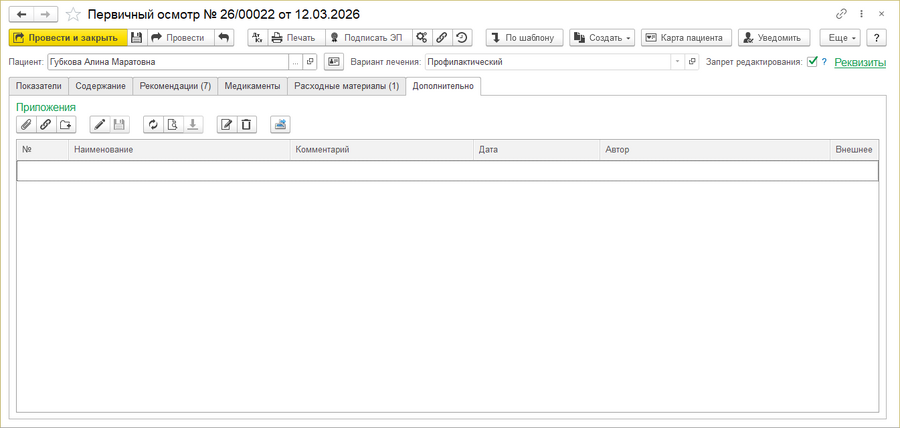This screenshot has width=900, height=428.
Task: Sort by Автор column header
Action: 715,150
